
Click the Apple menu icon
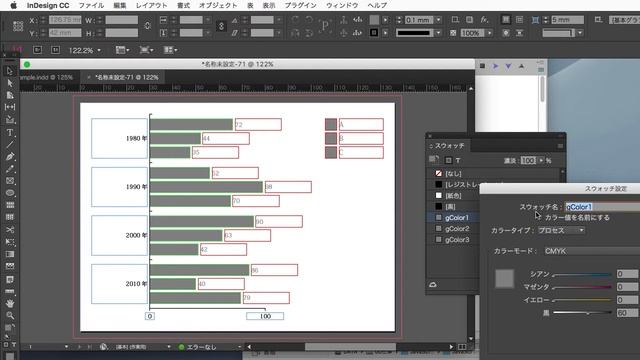[x=13, y=5]
